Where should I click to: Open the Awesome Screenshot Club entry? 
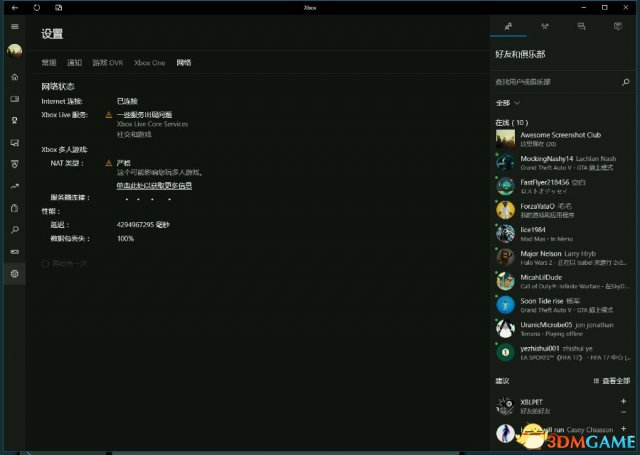563,139
